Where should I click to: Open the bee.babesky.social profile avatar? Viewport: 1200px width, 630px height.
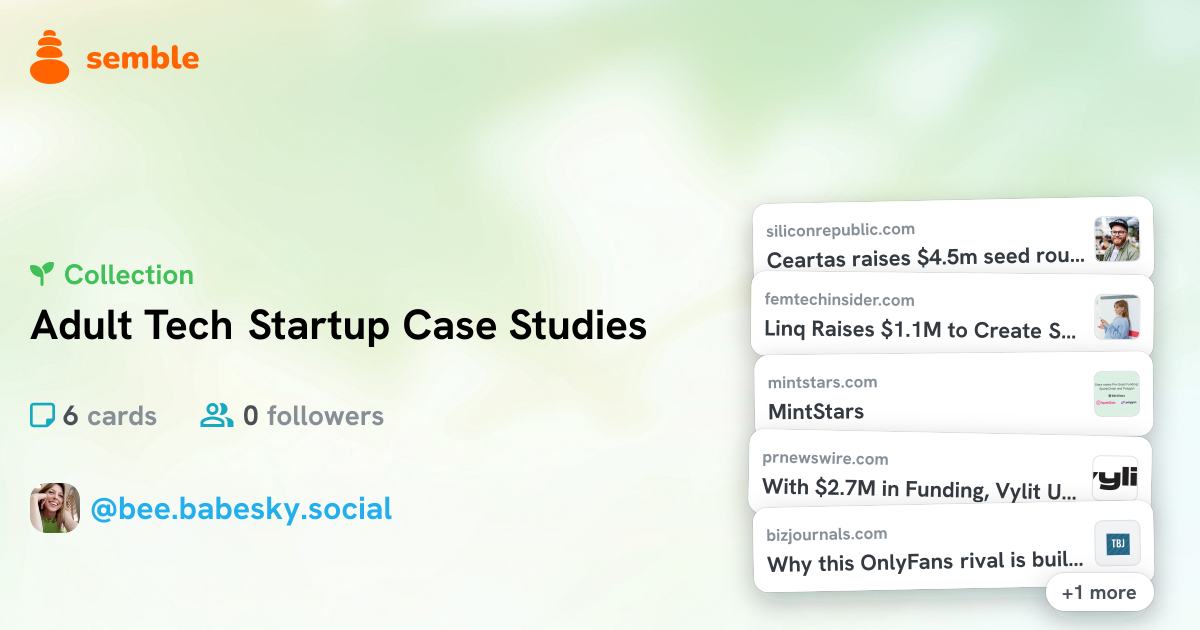coord(55,508)
